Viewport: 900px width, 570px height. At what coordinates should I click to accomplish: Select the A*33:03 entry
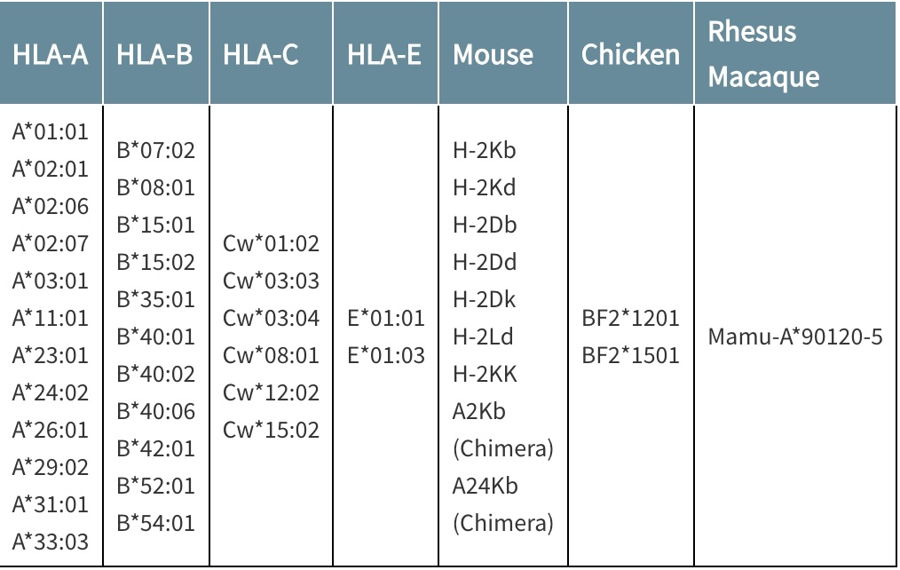coord(51,542)
